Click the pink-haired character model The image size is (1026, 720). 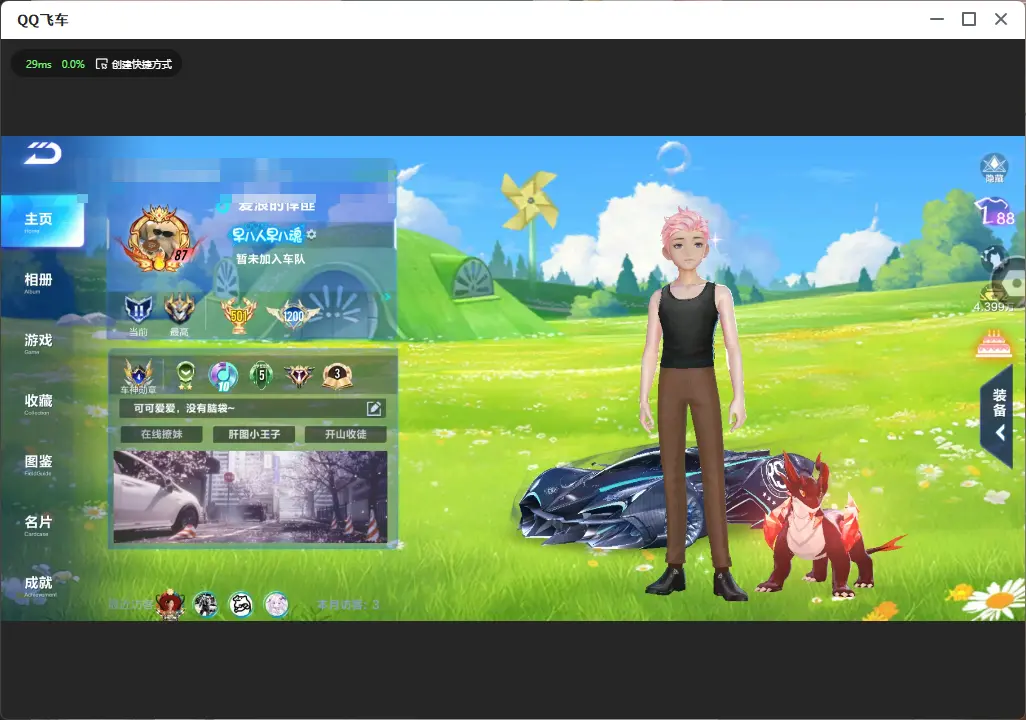click(x=695, y=401)
